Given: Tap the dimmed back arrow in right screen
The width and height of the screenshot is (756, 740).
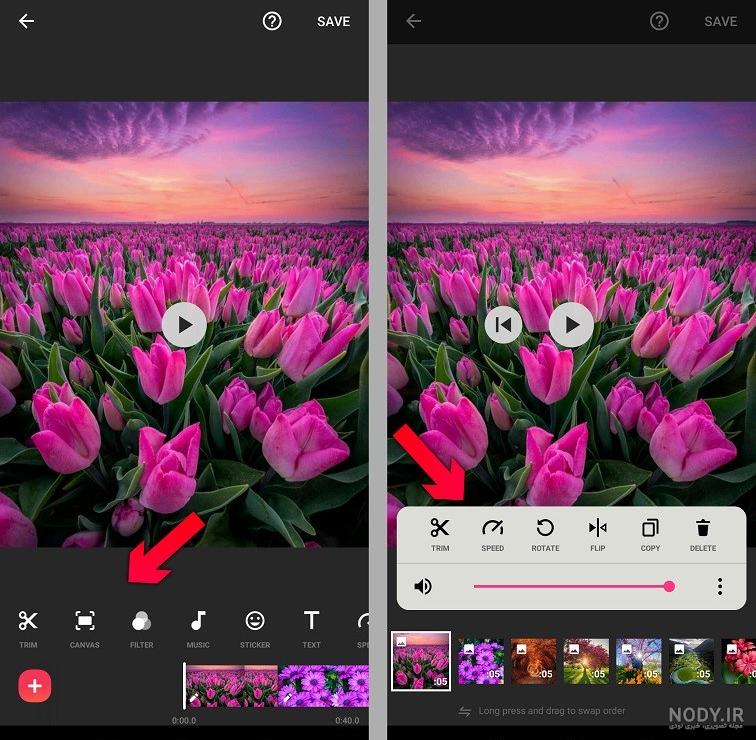Looking at the screenshot, I should click(x=414, y=21).
